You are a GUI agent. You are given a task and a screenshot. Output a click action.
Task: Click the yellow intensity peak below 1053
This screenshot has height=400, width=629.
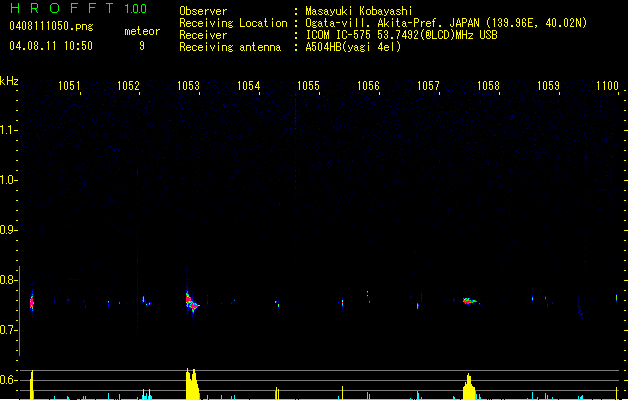[x=192, y=384]
